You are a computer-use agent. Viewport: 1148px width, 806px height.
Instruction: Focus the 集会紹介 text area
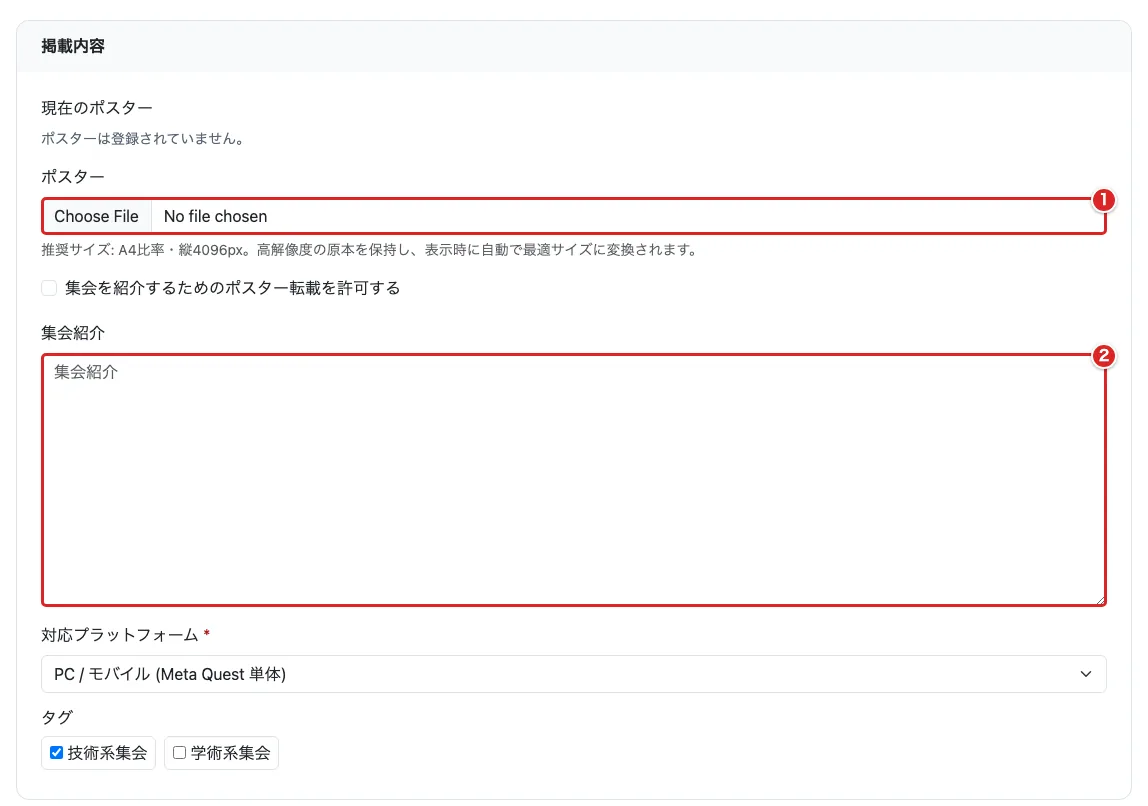(574, 480)
